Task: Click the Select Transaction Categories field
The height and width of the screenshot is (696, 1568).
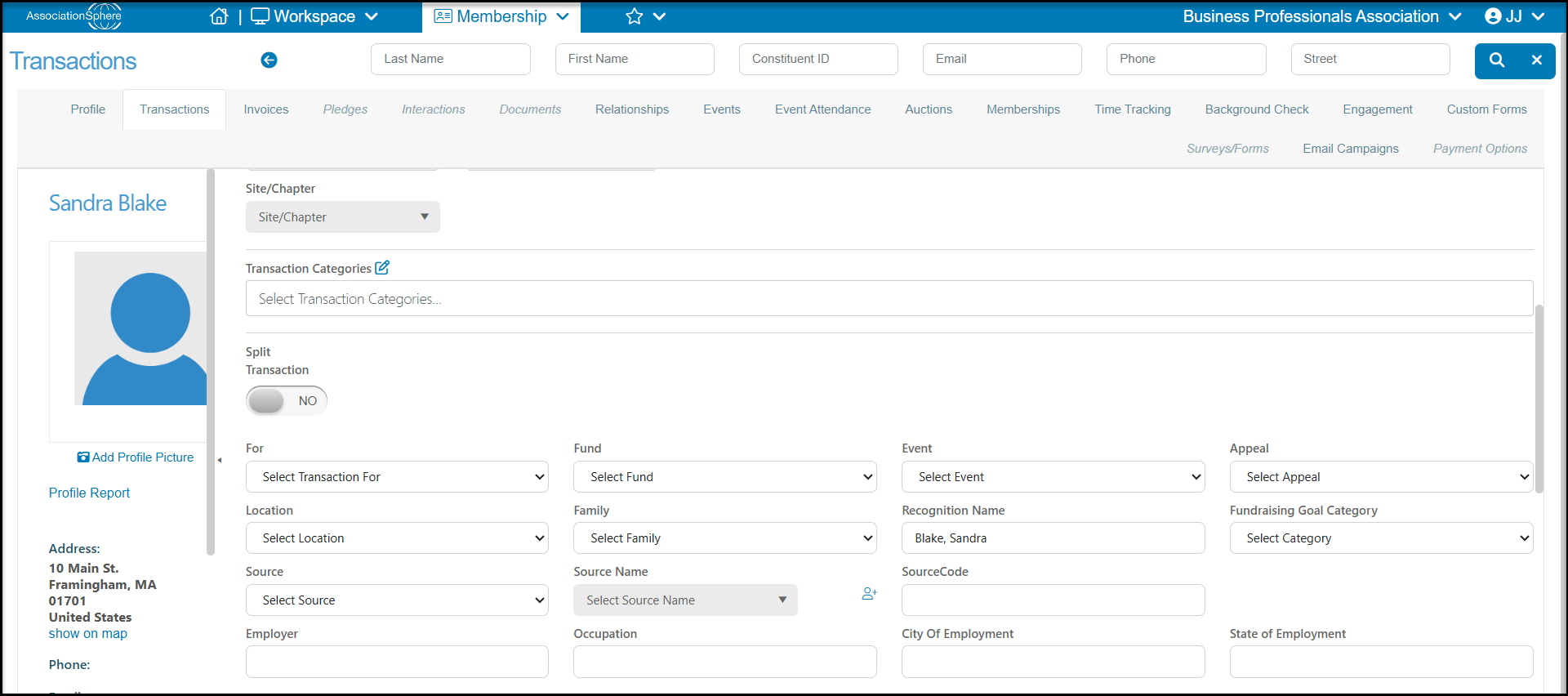Action: point(889,299)
